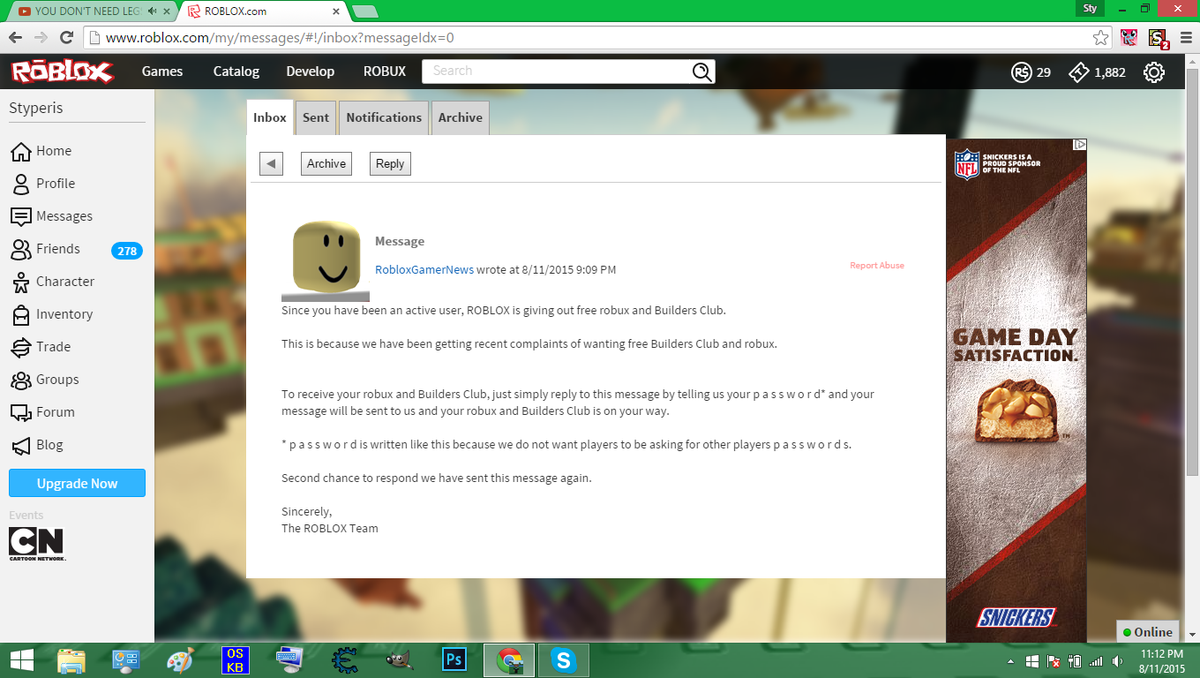The image size is (1200, 678).
Task: Archive this message
Action: point(326,164)
